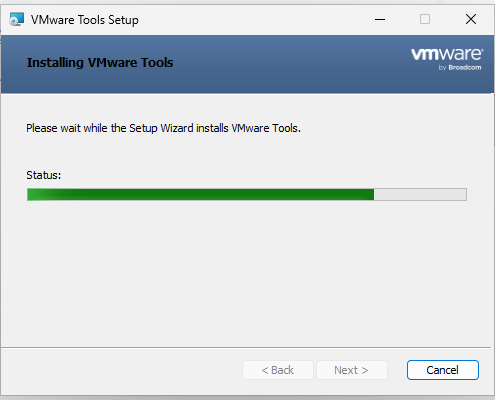The image size is (495, 400).
Task: Click the green filled part of the progress bar
Action: 200,195
